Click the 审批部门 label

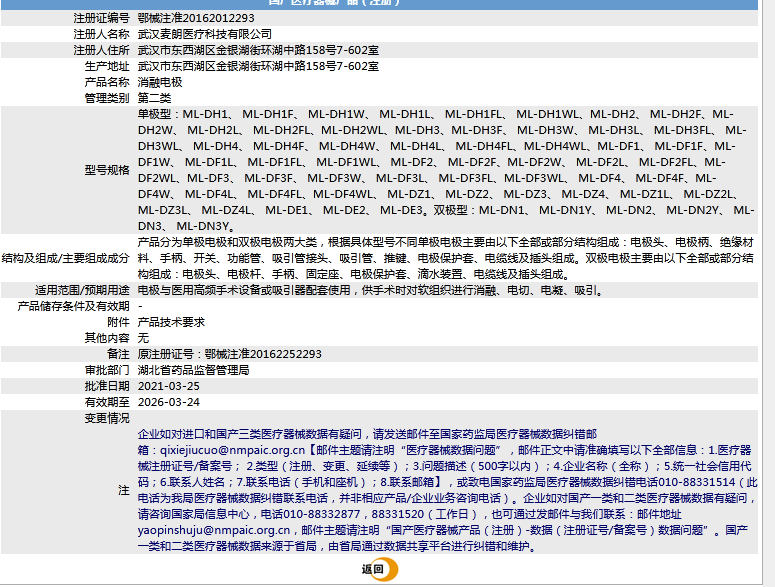[x=107, y=370]
